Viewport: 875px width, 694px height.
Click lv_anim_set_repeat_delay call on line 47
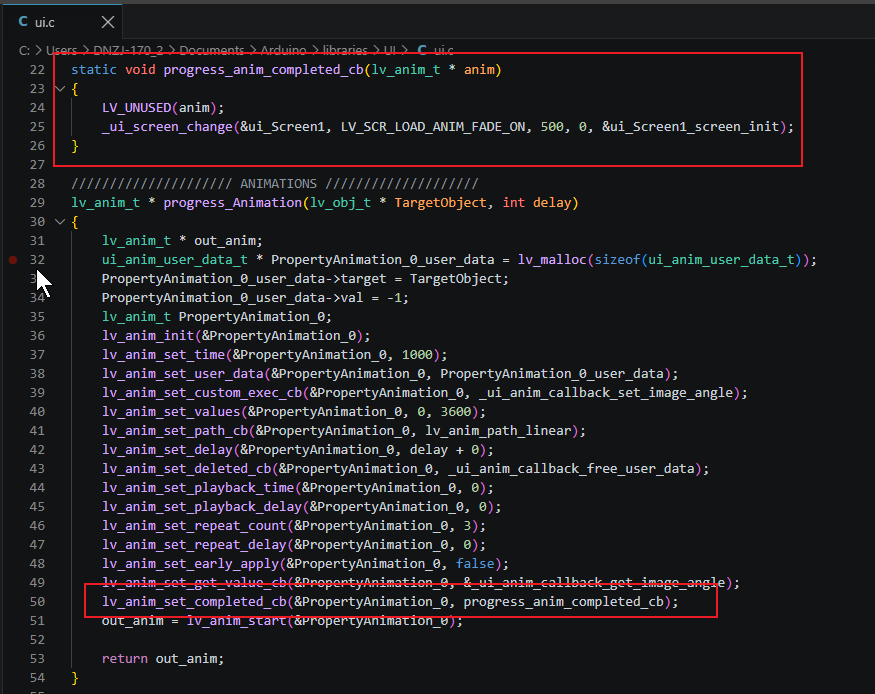coord(194,544)
